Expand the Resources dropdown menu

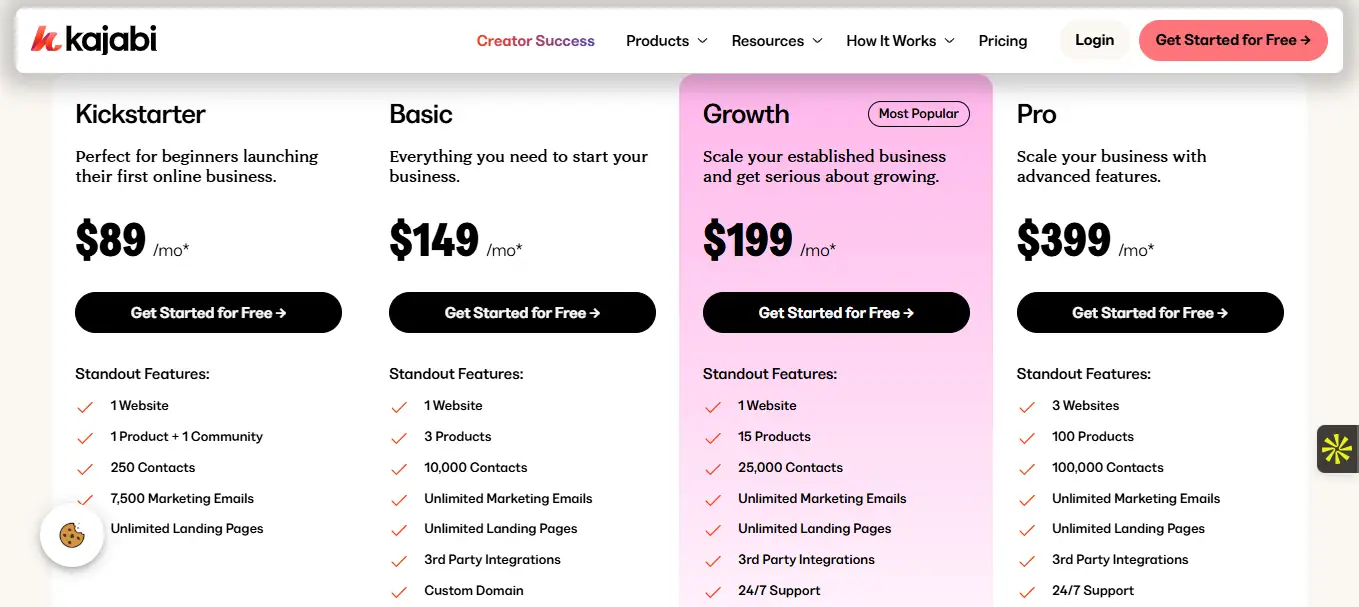(776, 41)
